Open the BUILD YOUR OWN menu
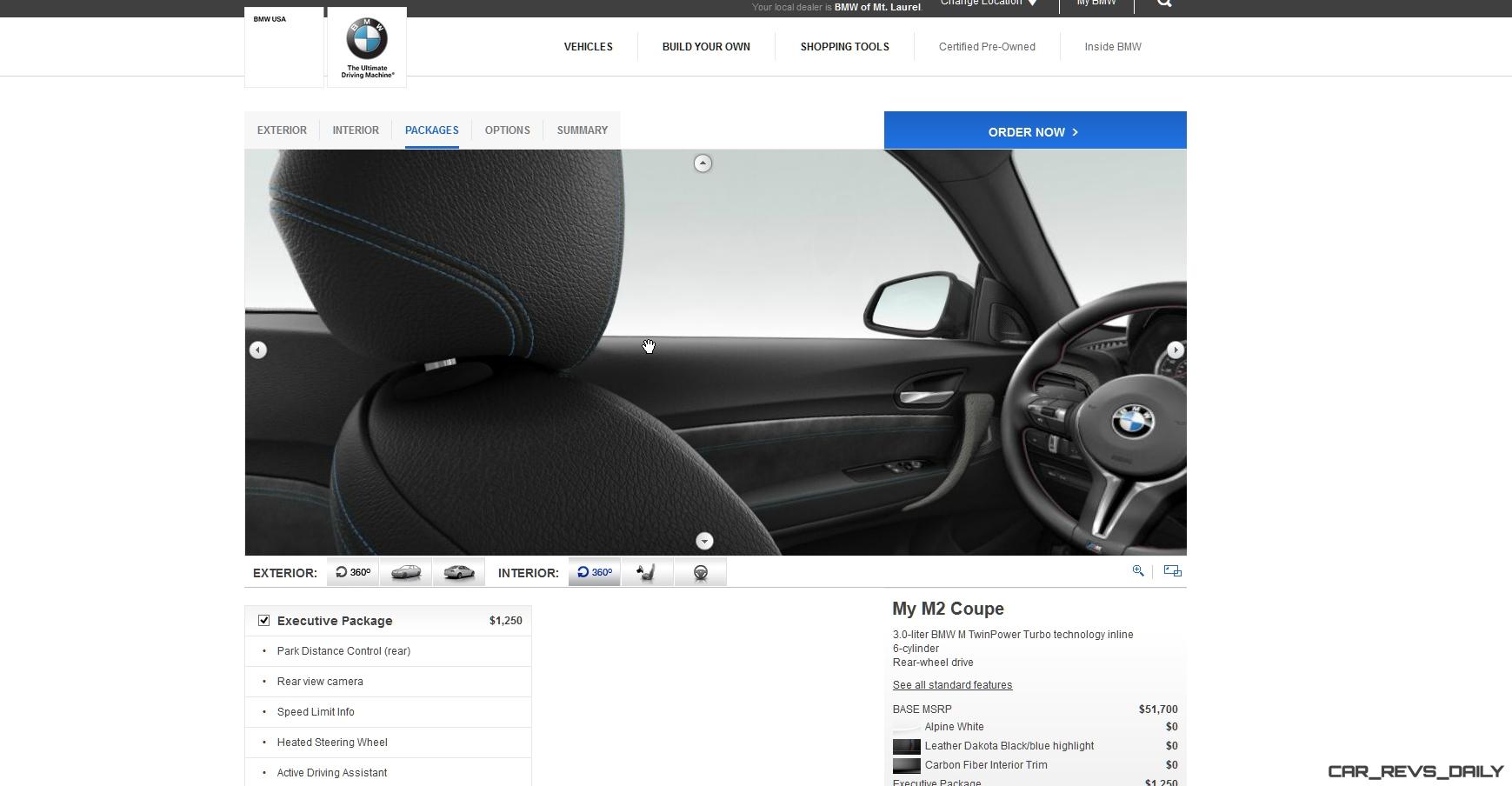Viewport: 1512px width, 786px height. pyautogui.click(x=706, y=47)
